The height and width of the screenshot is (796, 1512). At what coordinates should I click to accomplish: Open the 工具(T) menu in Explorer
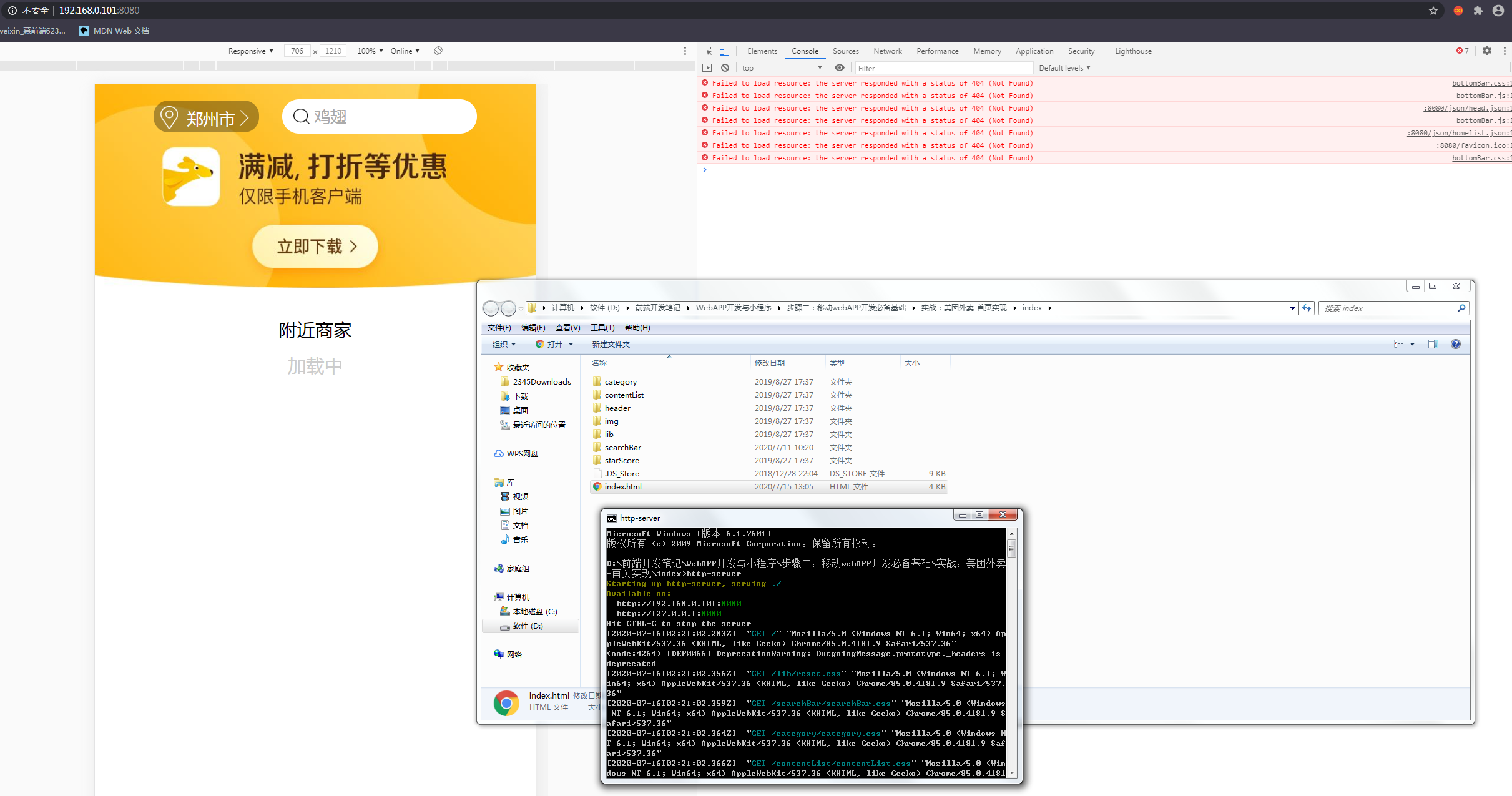602,328
